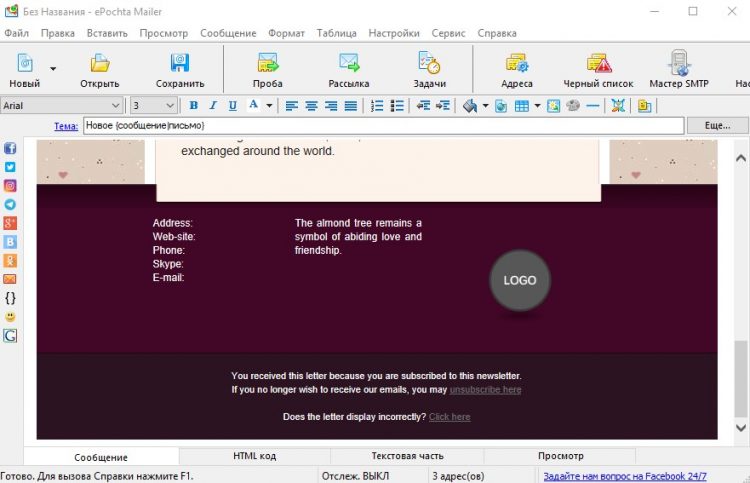Decrease paragraph indent
The width and height of the screenshot is (750, 483).
point(423,106)
